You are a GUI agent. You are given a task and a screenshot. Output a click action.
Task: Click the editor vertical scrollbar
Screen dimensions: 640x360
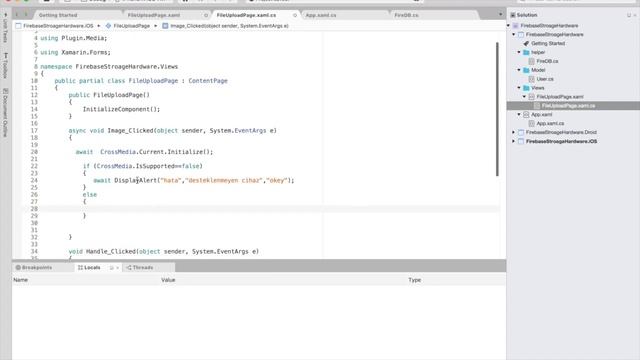pyautogui.click(x=497, y=109)
